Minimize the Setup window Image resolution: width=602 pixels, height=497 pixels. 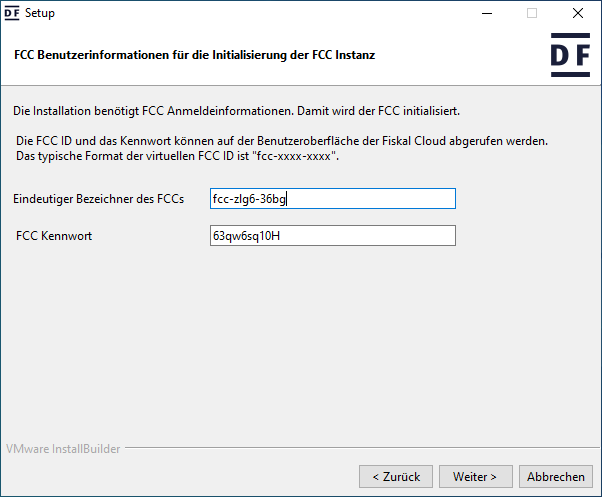click(487, 14)
